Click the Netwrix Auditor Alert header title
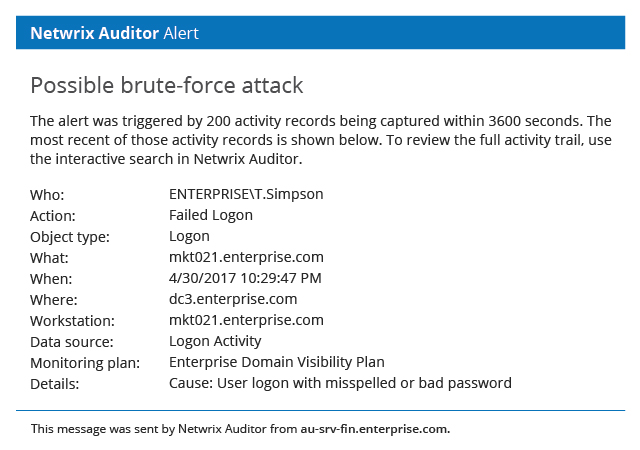The image size is (640, 450). (114, 33)
